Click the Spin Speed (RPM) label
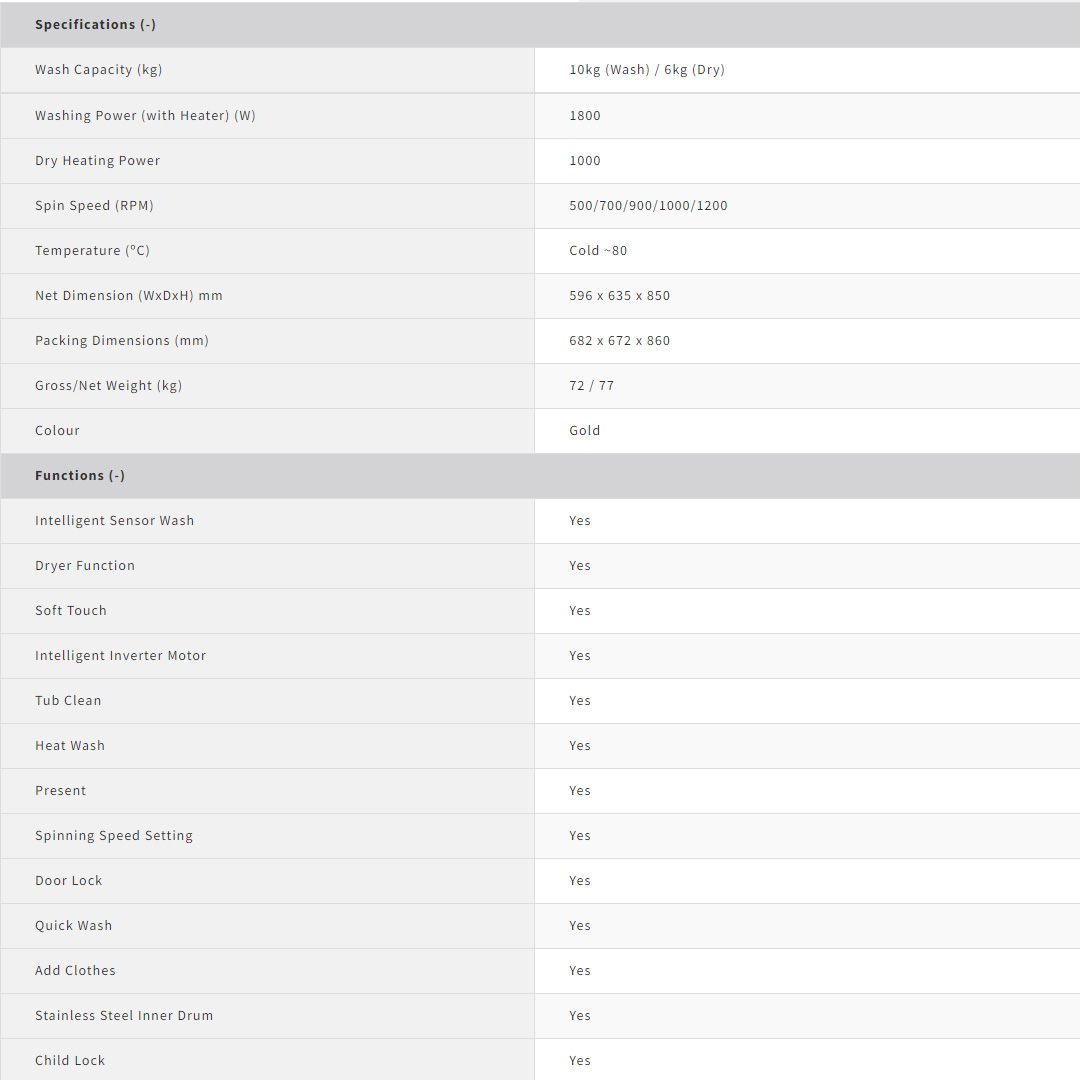 [94, 205]
